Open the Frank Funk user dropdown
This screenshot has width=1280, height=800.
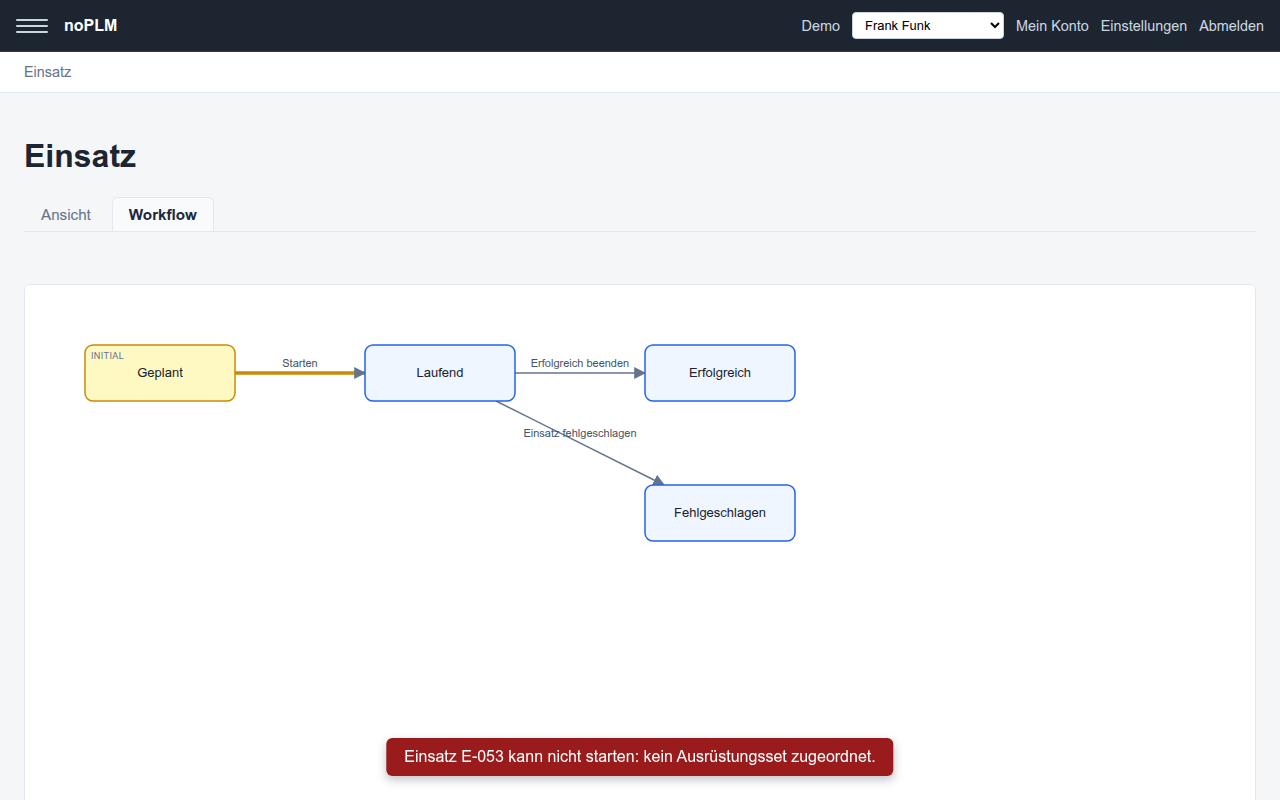point(928,26)
